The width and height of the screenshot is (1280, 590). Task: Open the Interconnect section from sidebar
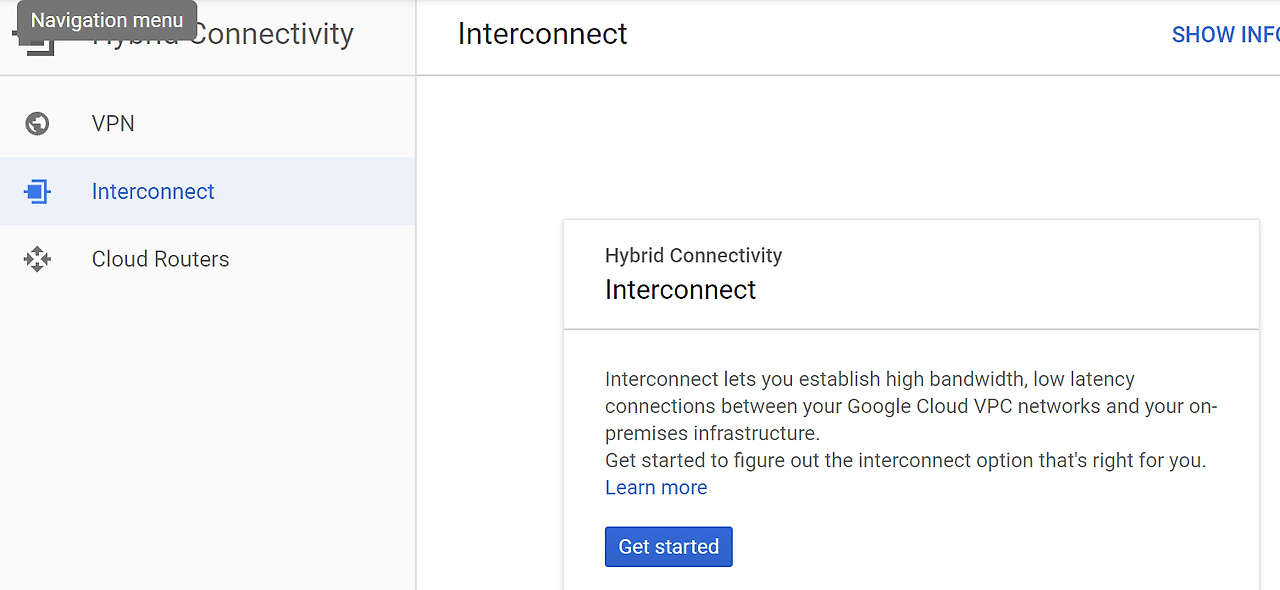[x=153, y=191]
